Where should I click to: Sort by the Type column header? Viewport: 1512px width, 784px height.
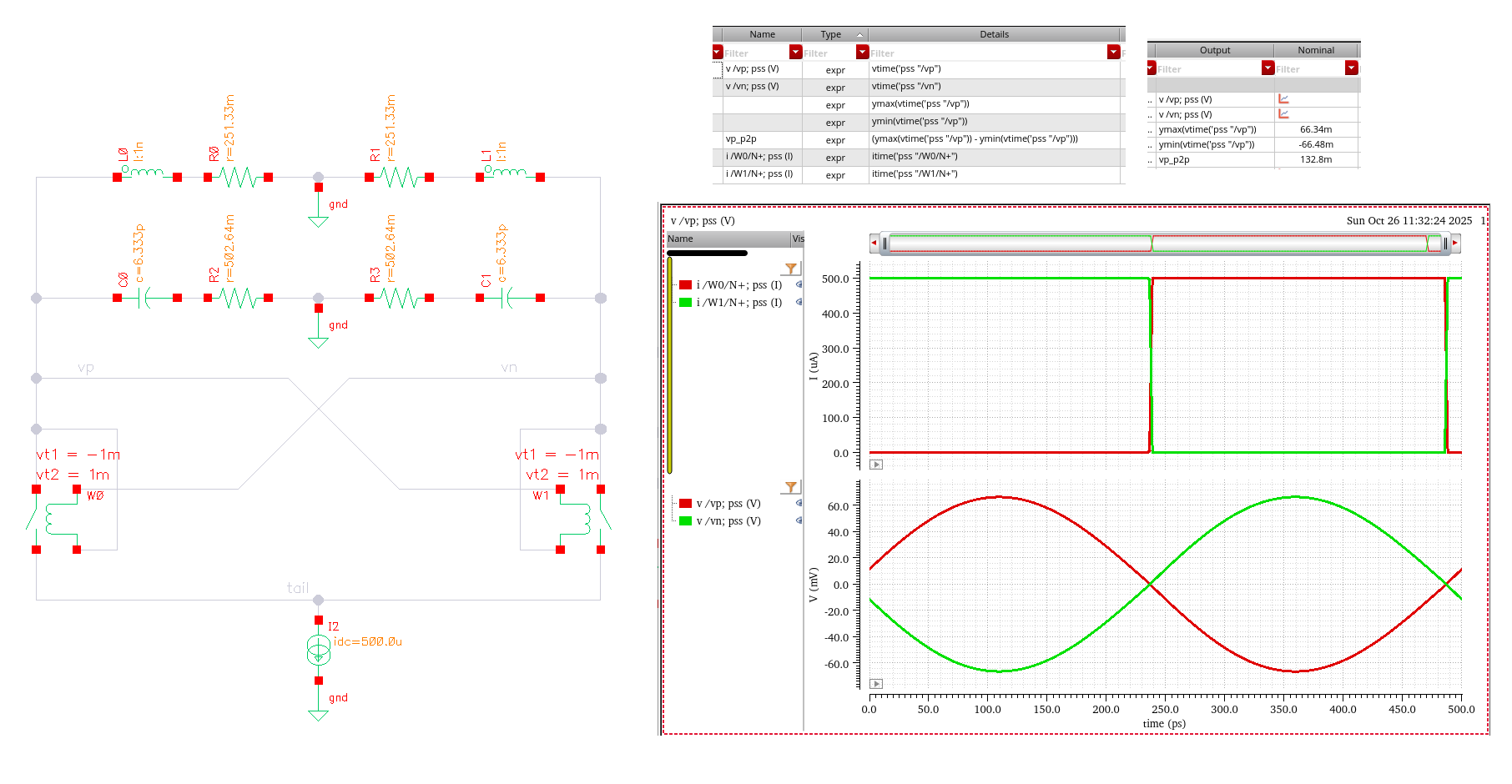pos(831,34)
